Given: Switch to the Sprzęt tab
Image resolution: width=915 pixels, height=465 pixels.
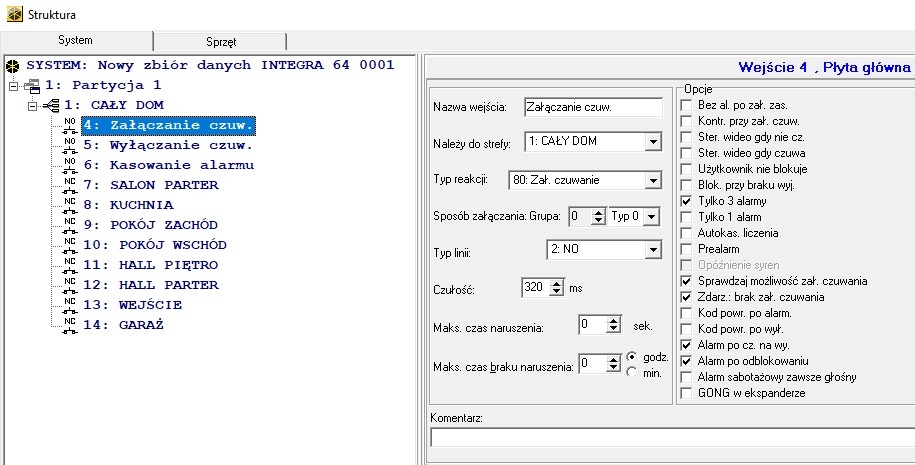Looking at the screenshot, I should pos(221,42).
